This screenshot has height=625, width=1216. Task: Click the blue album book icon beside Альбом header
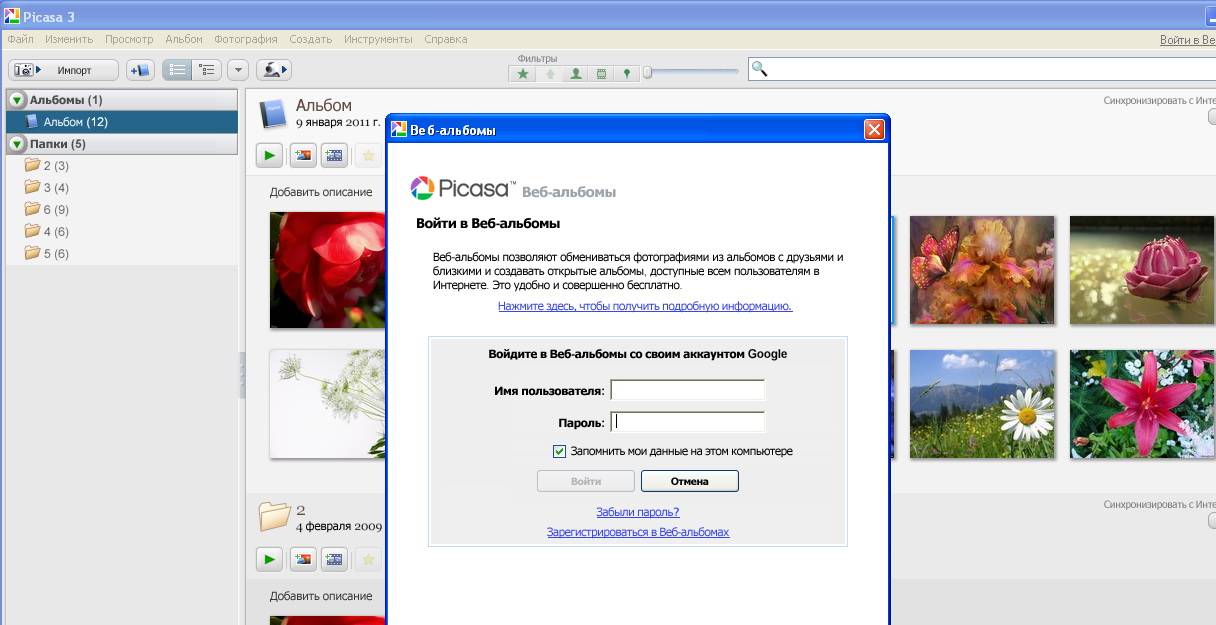[x=273, y=115]
